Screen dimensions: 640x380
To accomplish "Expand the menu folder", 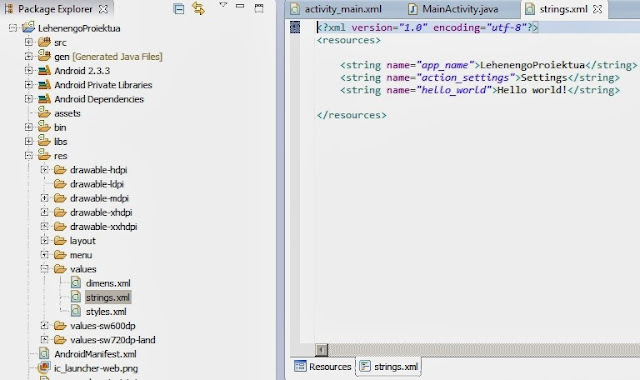I will point(44,255).
